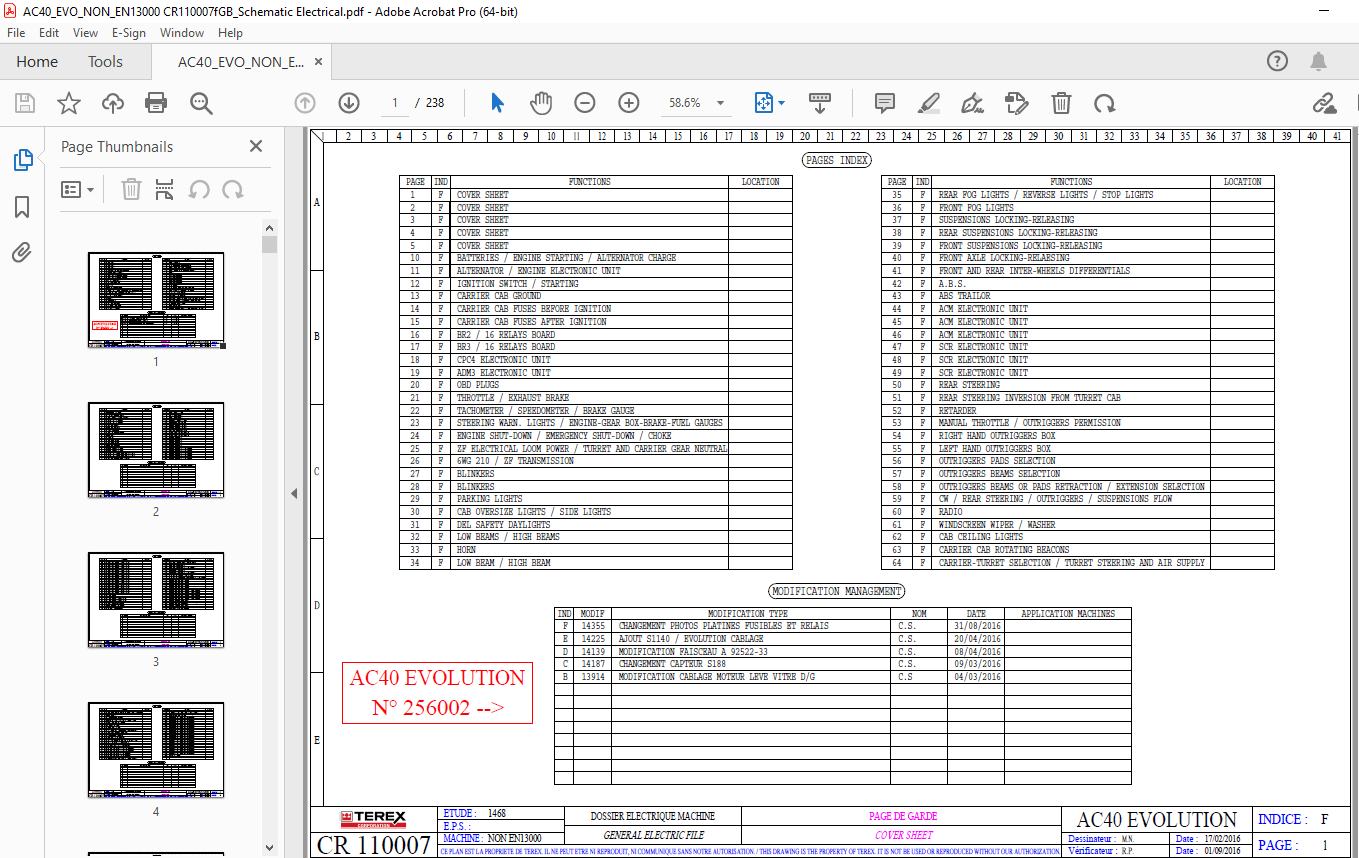The width and height of the screenshot is (1359, 858).
Task: Click the trash icon in Page Thumbnails panel
Action: [131, 189]
